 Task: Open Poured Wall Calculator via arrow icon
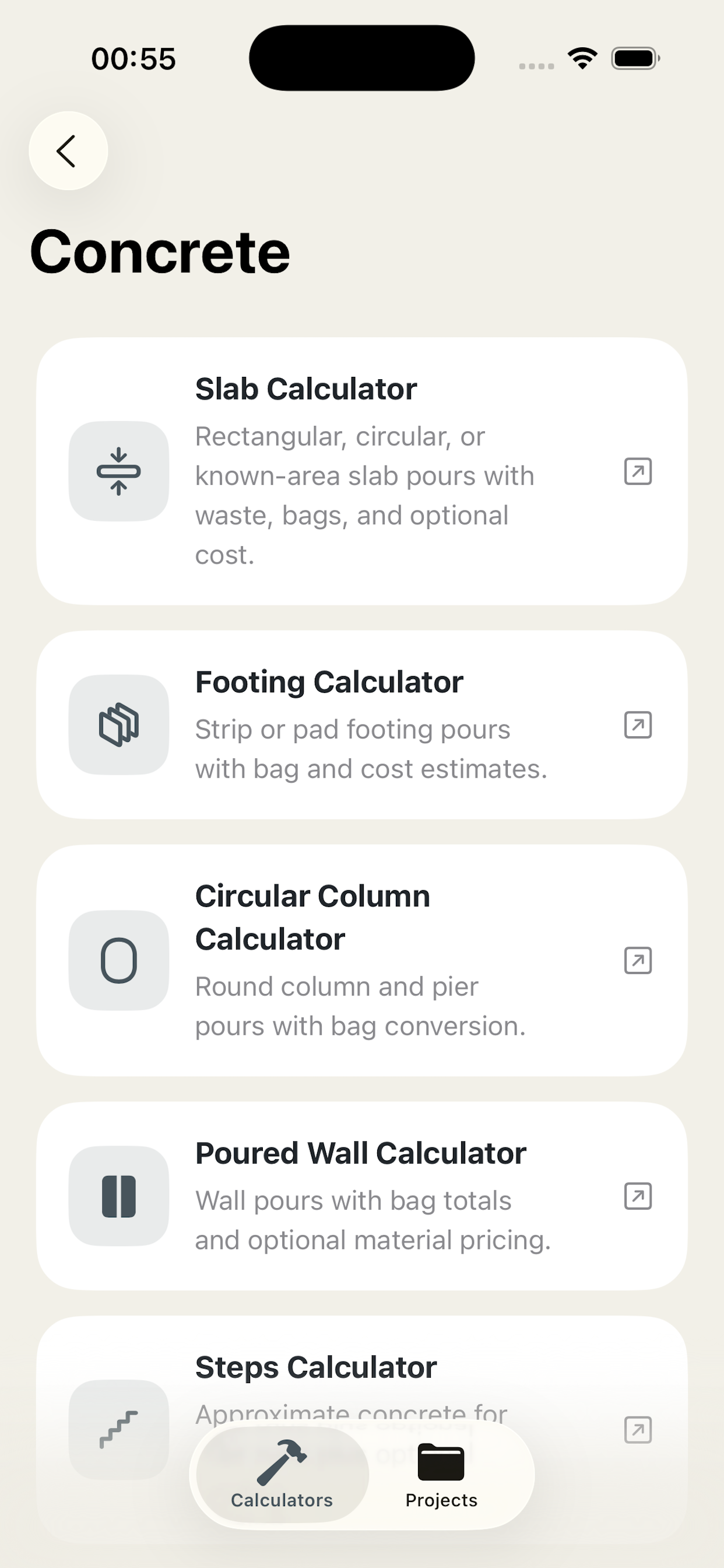click(638, 1196)
